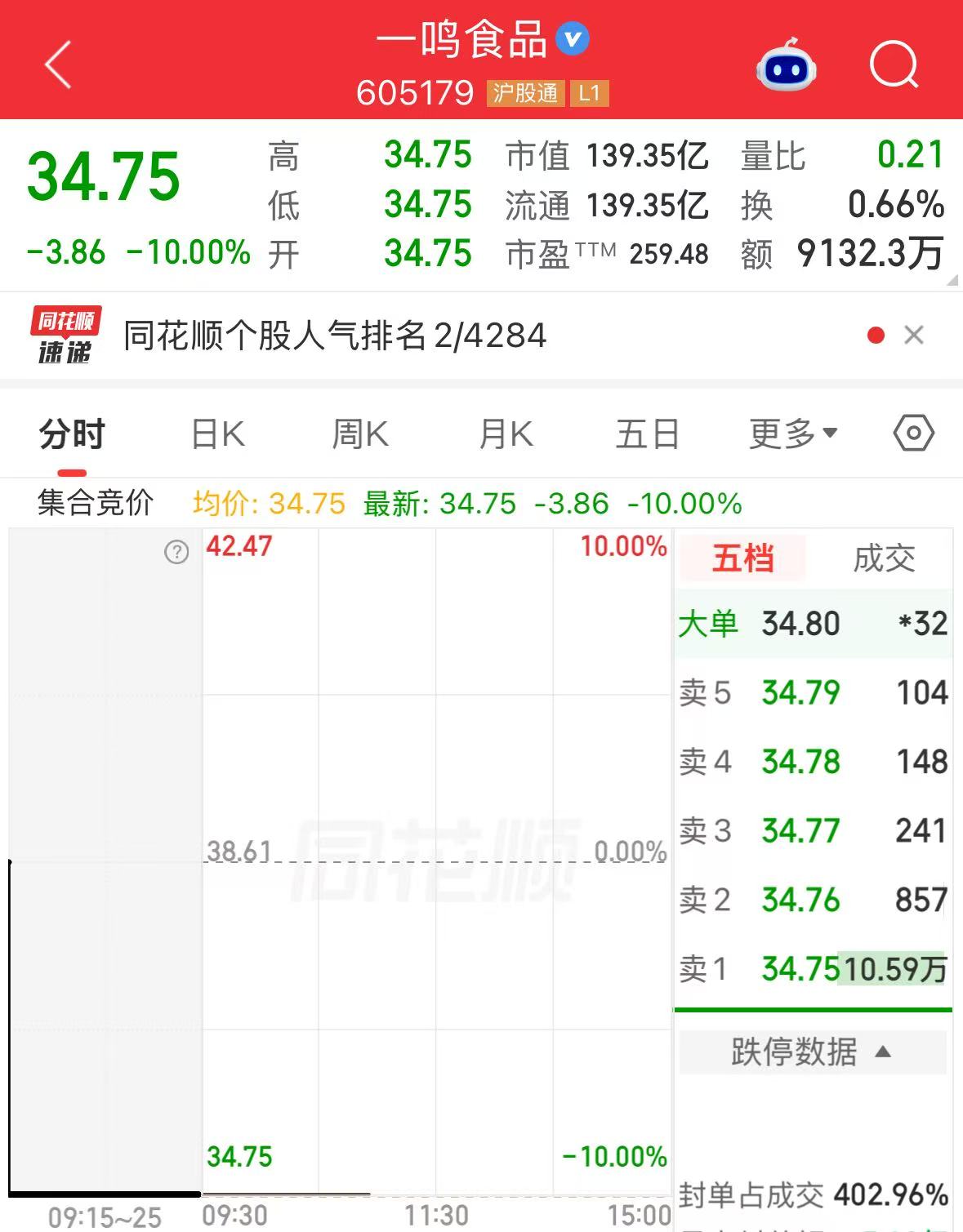Tap the 卖3 34.77 row
Image resolution: width=963 pixels, height=1232 pixels.
tap(813, 831)
